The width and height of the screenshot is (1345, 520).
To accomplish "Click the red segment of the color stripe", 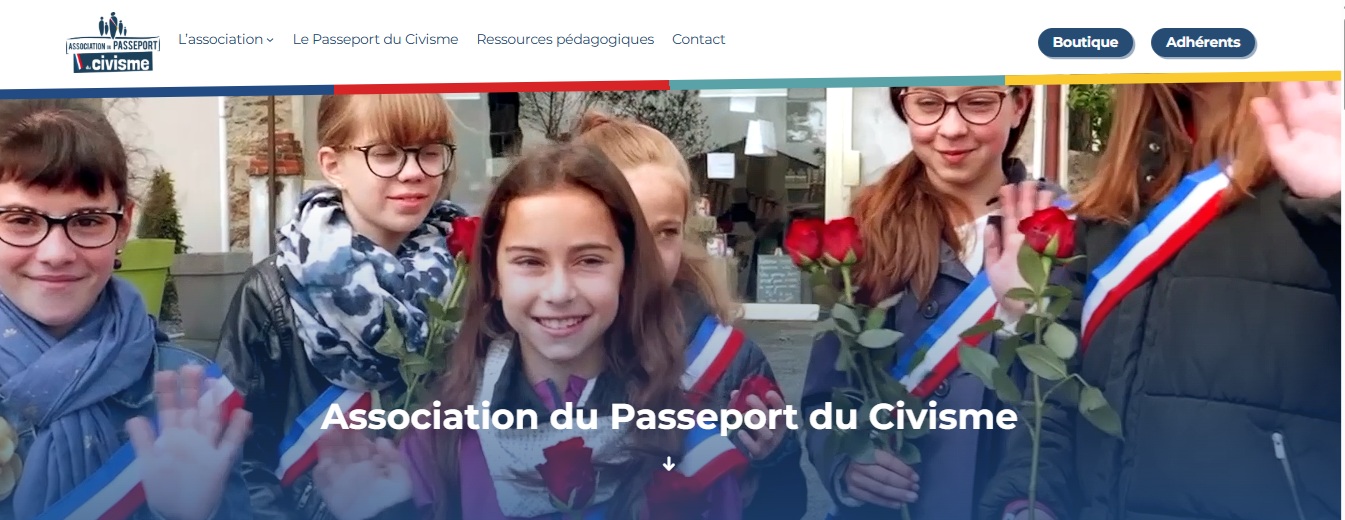I will pyautogui.click(x=502, y=86).
